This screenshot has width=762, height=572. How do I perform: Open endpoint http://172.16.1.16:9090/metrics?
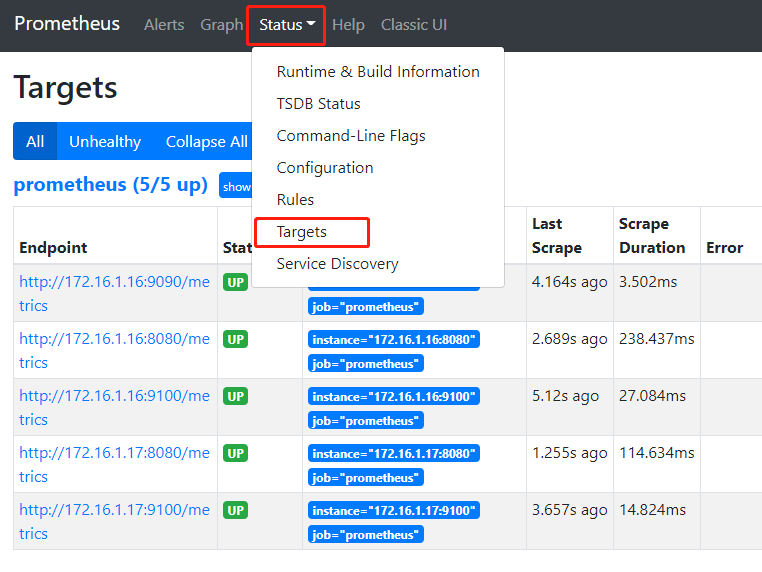pyautogui.click(x=114, y=293)
